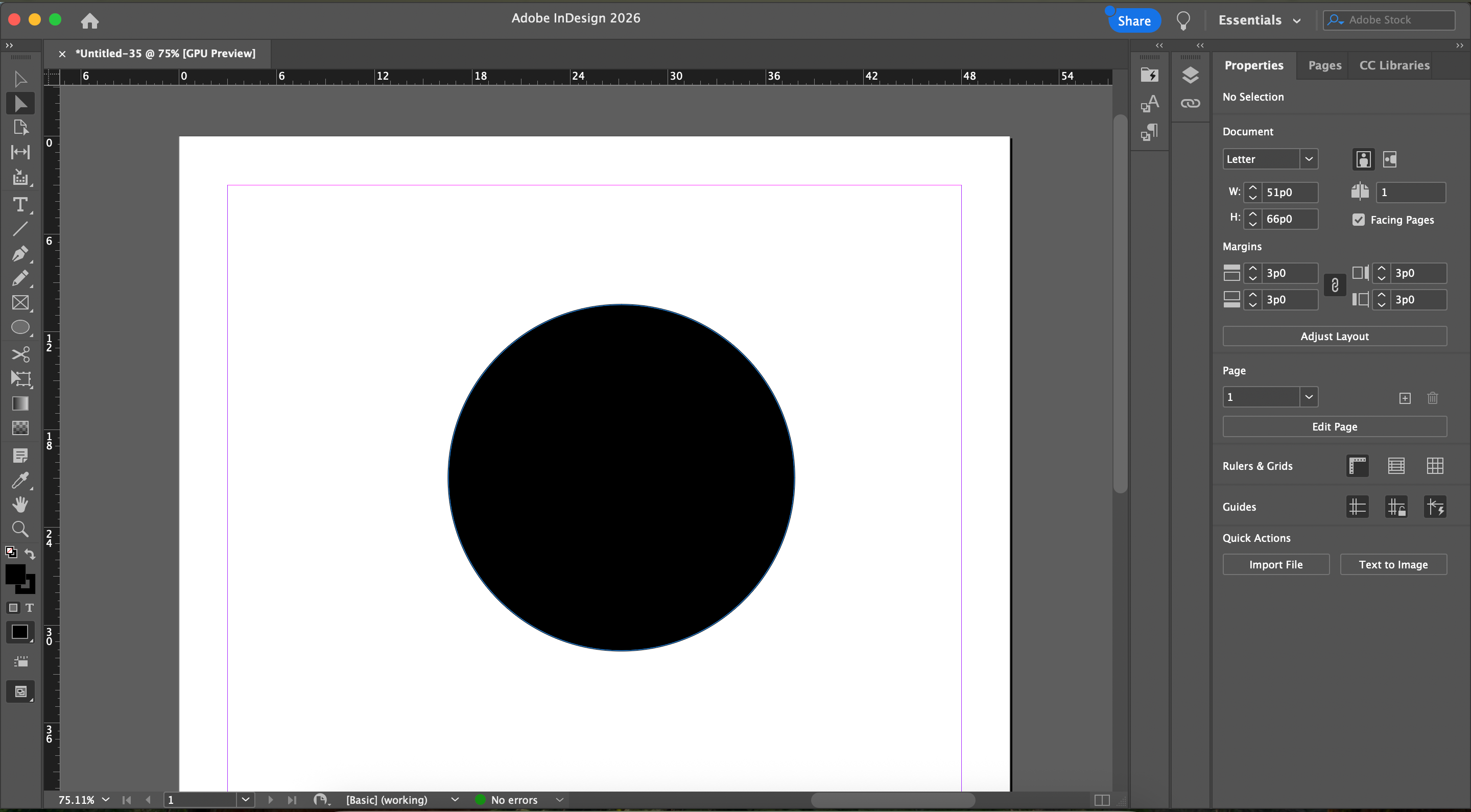Screen dimensions: 1471x812
Task: Click the Import File button
Action: 1275,564
